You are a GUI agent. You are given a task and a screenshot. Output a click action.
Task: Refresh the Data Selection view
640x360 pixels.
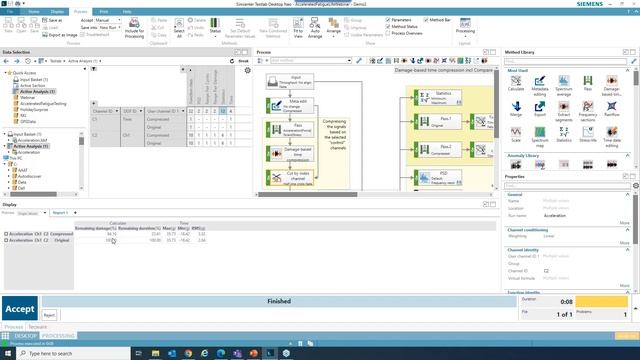pos(232,61)
